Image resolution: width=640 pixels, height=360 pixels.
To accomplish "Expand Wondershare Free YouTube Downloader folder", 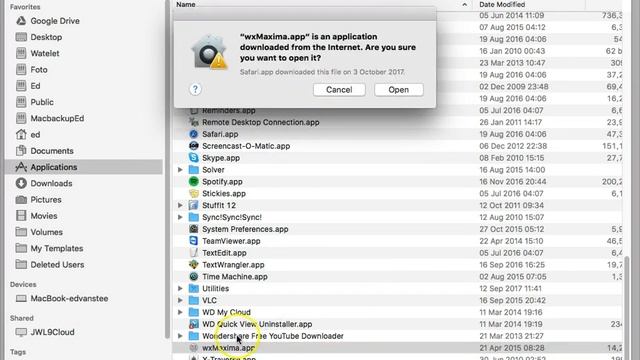I will pyautogui.click(x=180, y=336).
